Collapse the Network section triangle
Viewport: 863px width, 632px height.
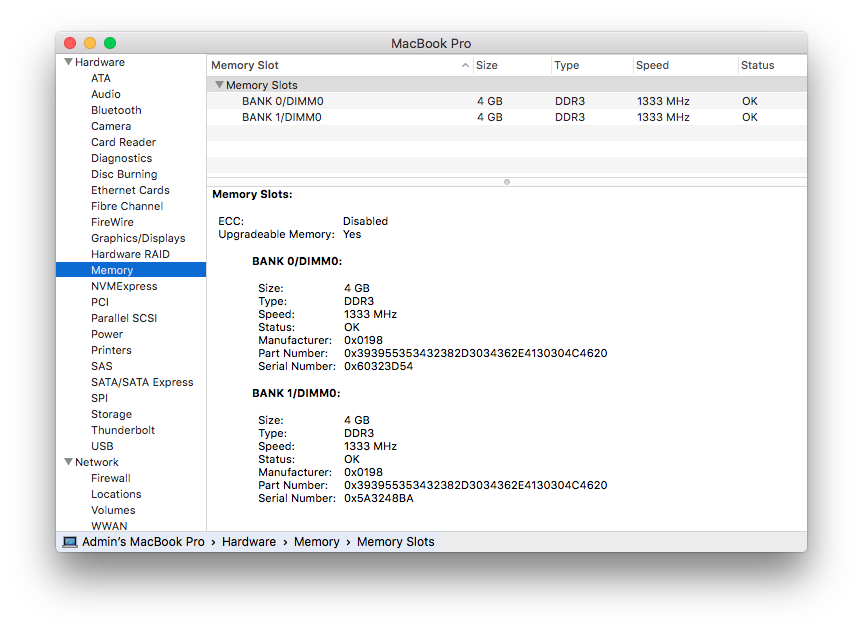pos(68,462)
